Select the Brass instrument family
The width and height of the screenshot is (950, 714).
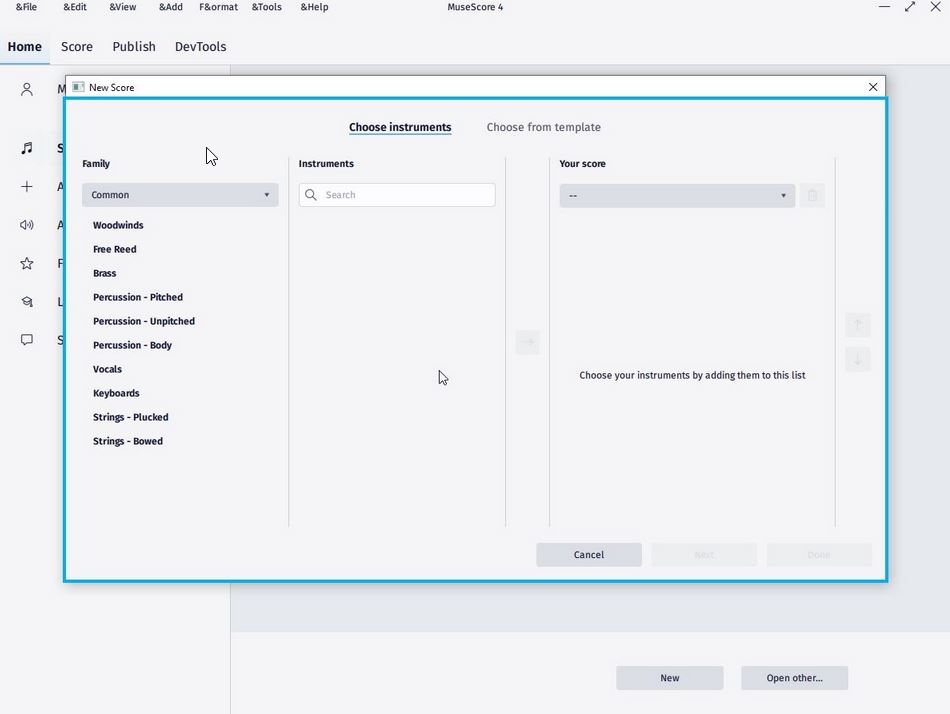[105, 273]
